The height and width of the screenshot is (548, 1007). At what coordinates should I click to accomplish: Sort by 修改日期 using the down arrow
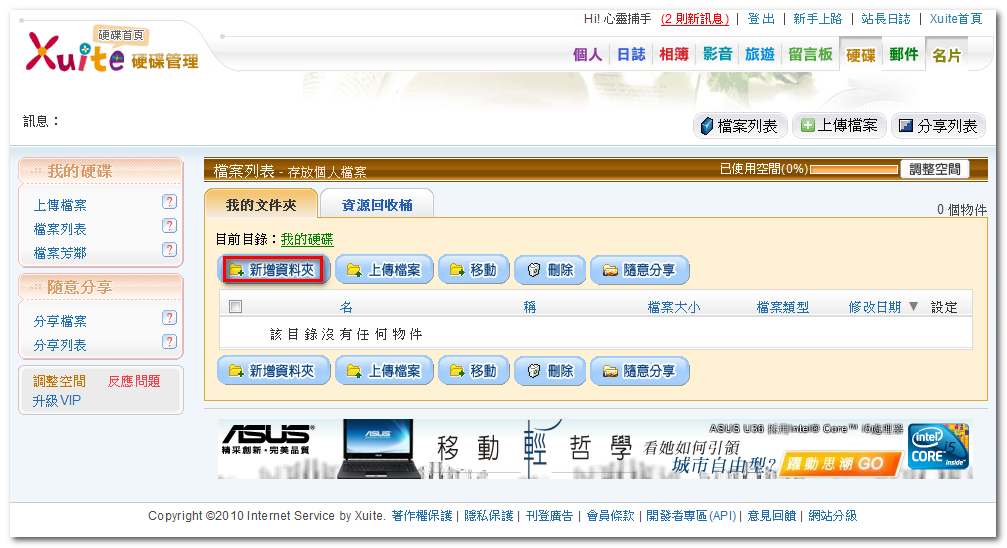point(913,307)
